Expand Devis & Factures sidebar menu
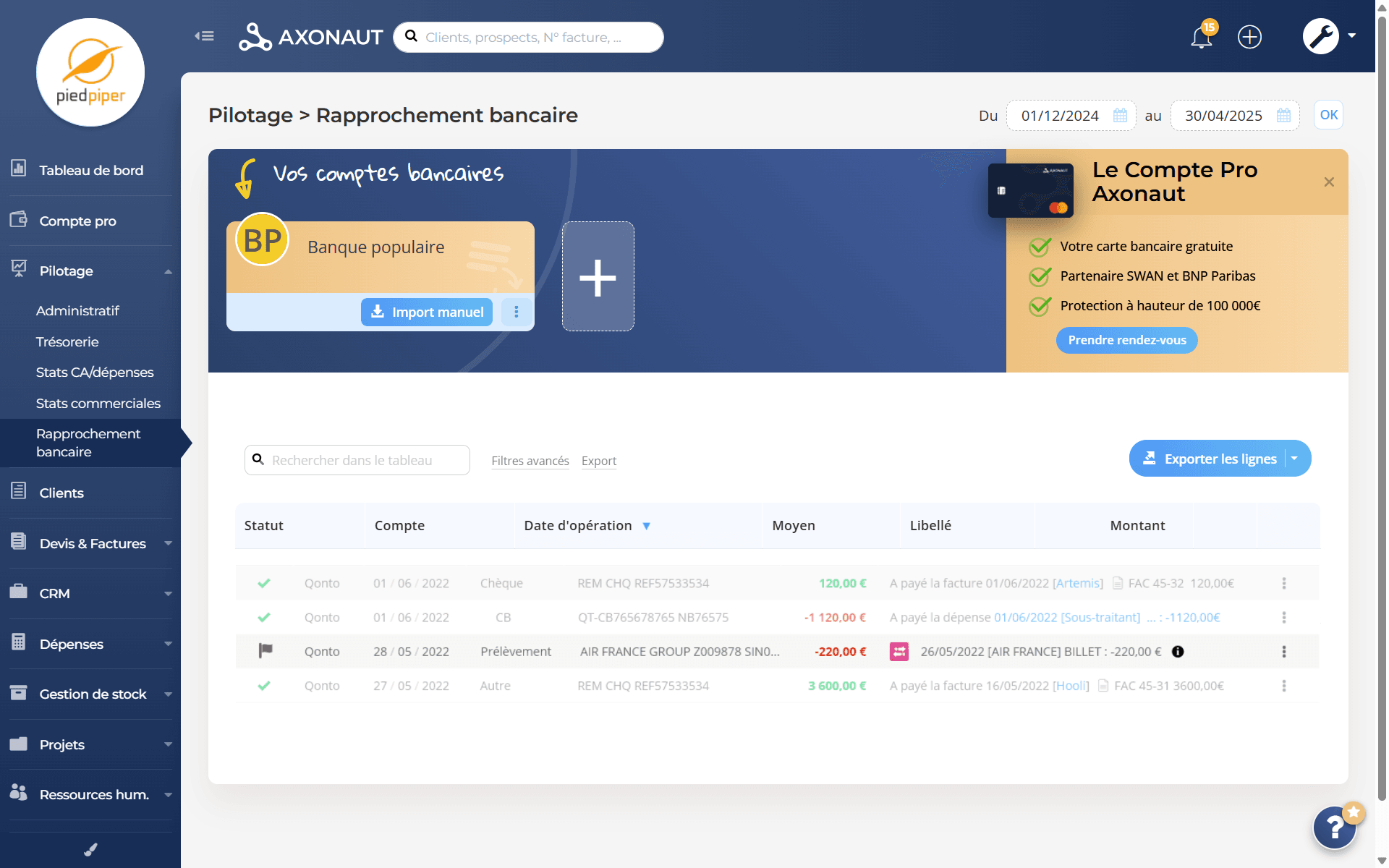Screen dimensions: 1389x868 tap(92, 543)
